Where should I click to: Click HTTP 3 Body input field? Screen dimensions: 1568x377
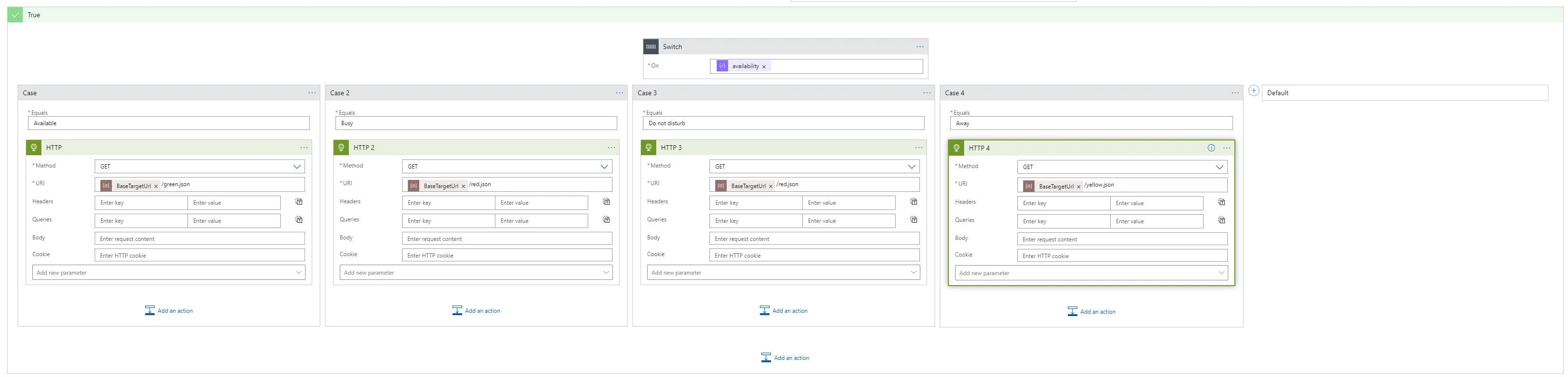[814, 239]
